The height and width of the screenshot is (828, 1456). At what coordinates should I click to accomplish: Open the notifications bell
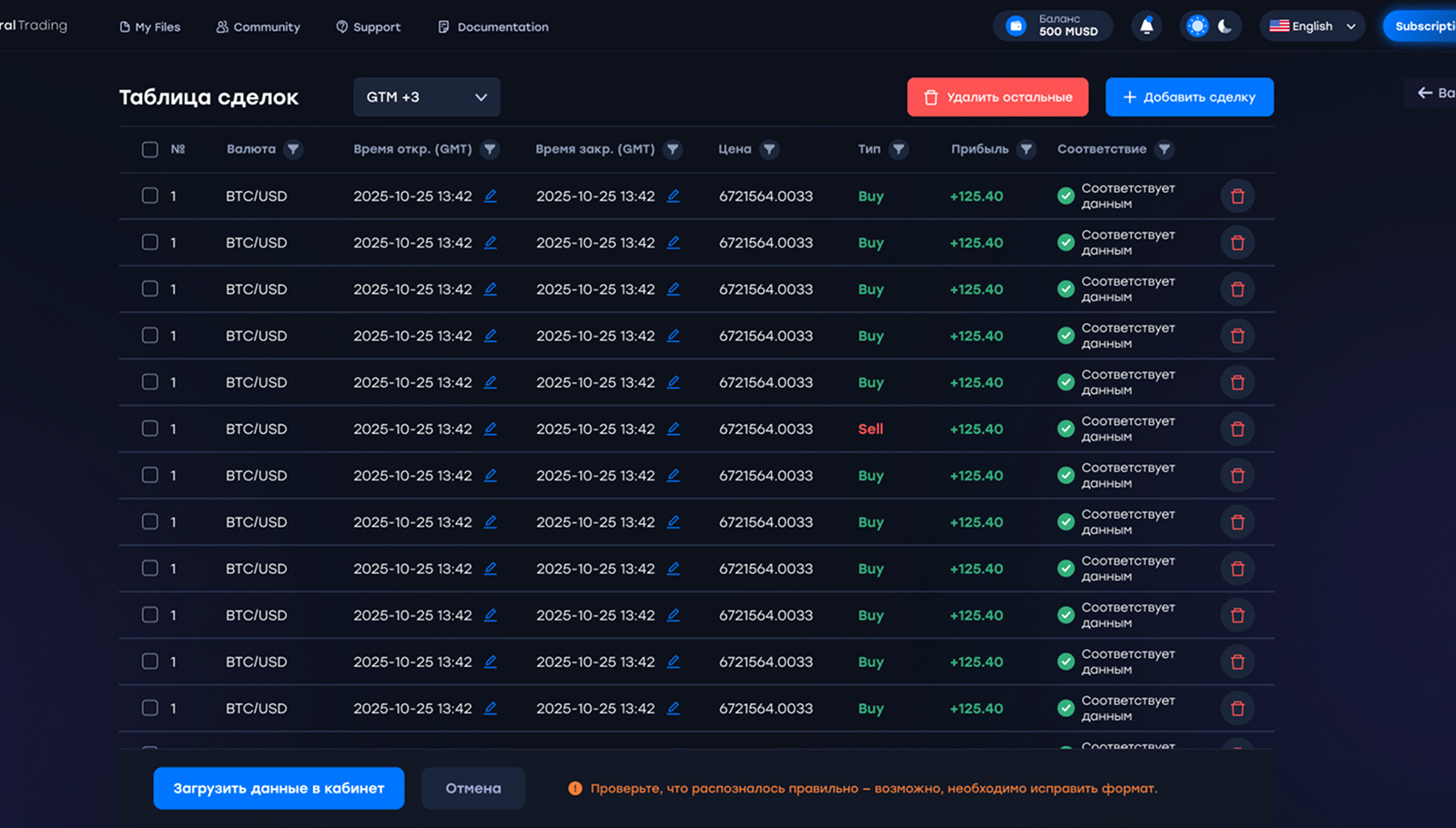[x=1147, y=25]
